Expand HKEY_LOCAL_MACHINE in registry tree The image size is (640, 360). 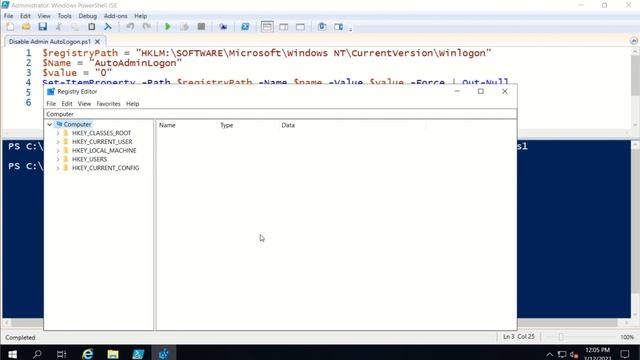[58, 151]
